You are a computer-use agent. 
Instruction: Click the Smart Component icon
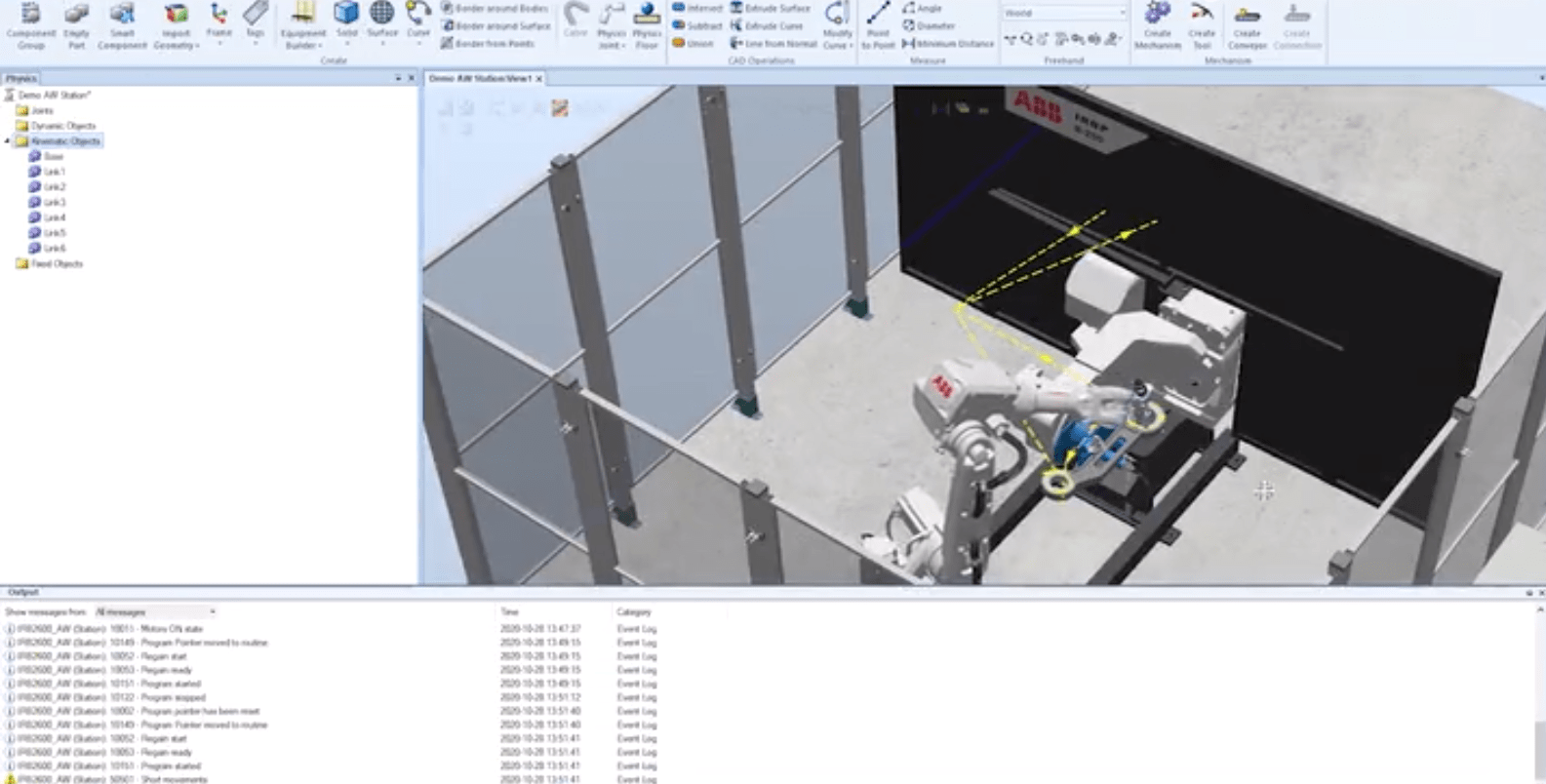coord(122,24)
